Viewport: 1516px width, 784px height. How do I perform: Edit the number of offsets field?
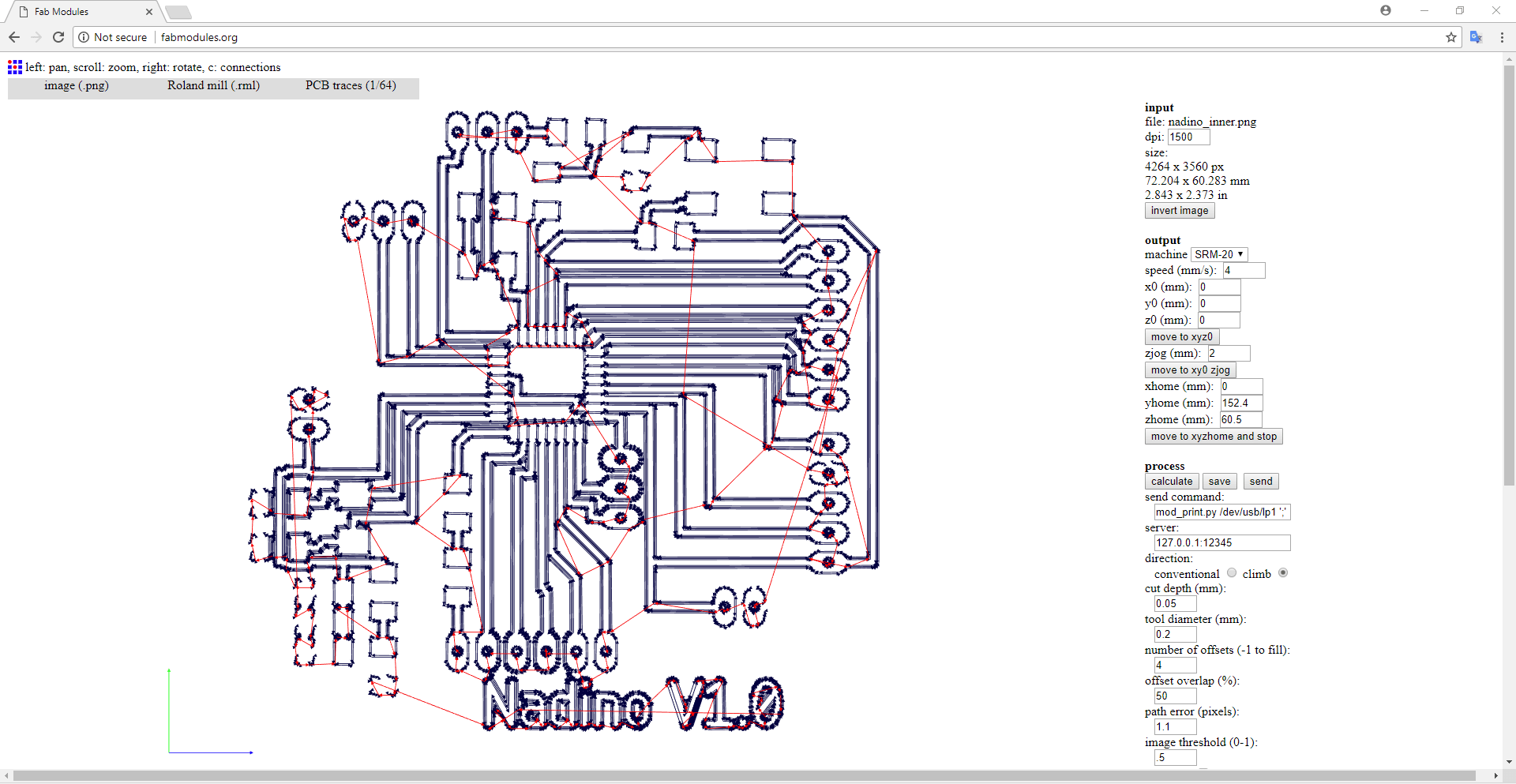point(1175,666)
